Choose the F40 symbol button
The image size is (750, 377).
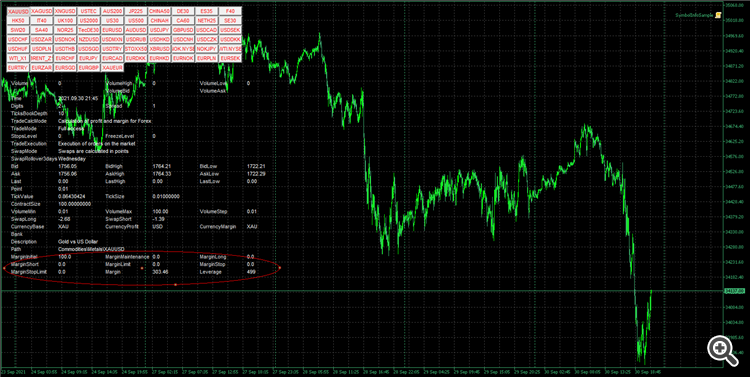click(230, 11)
